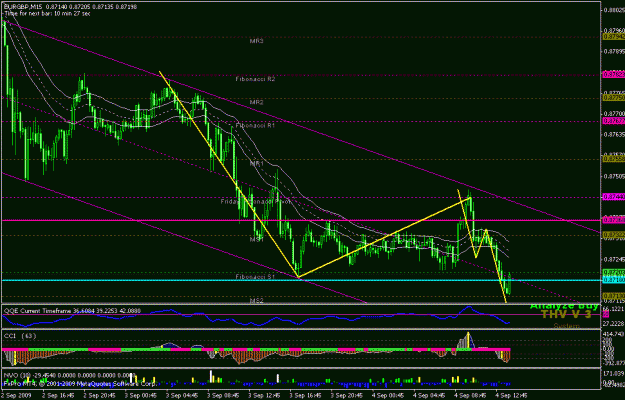Click the 414.740 CCI scale value
The image size is (625, 400).
tap(614, 333)
